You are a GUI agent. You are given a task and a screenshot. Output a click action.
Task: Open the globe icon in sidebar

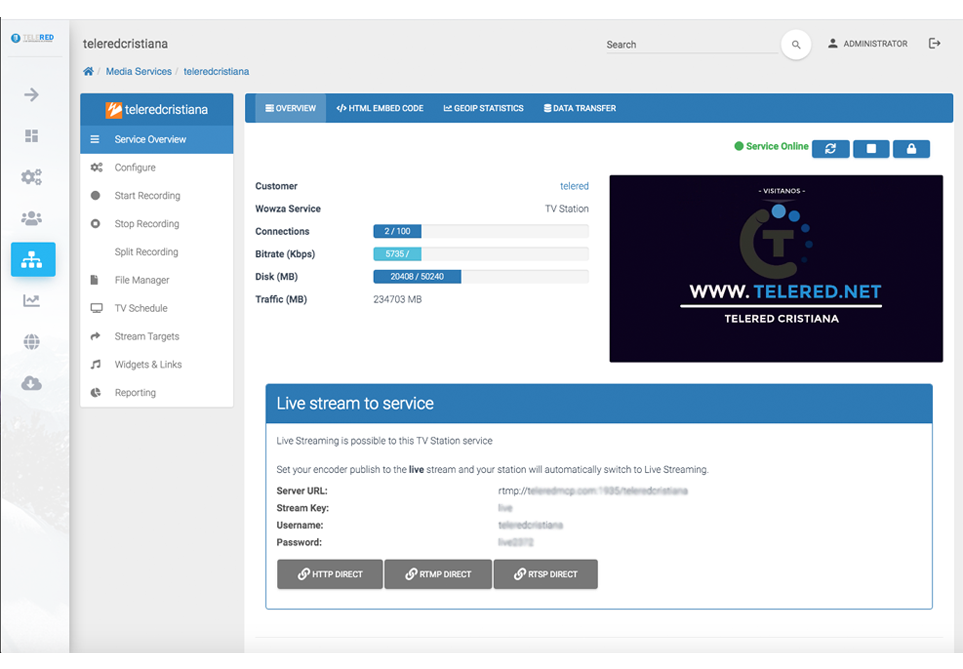coord(31,342)
